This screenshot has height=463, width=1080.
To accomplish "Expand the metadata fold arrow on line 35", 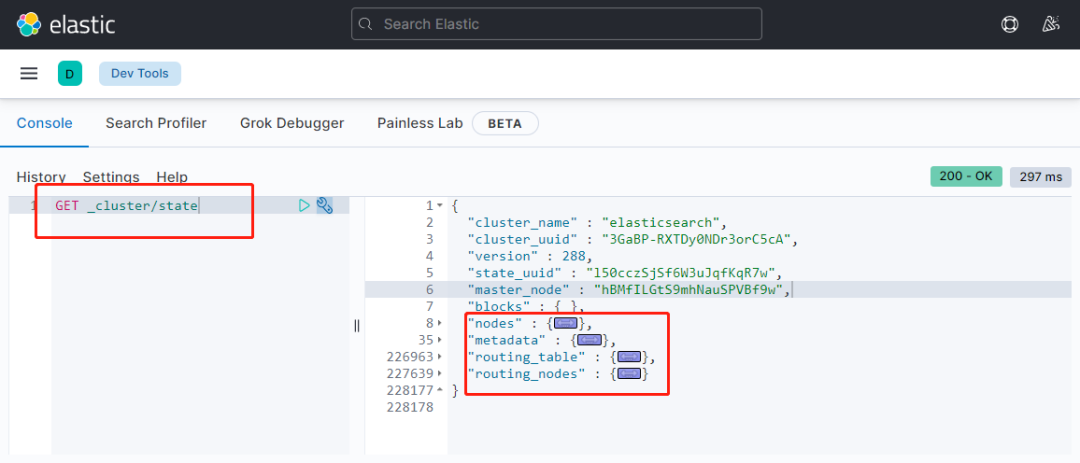I will (x=439, y=340).
